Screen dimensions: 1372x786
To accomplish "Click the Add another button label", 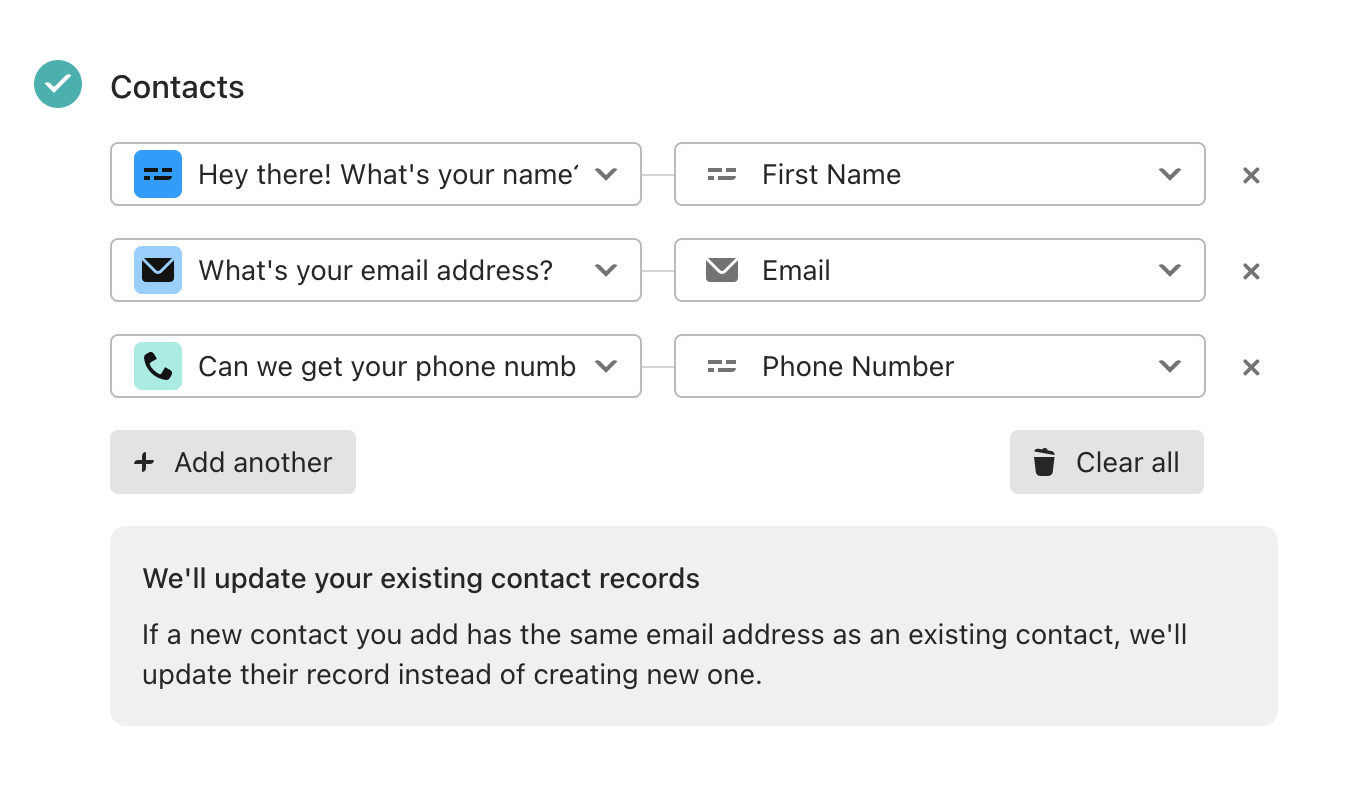I will point(253,462).
